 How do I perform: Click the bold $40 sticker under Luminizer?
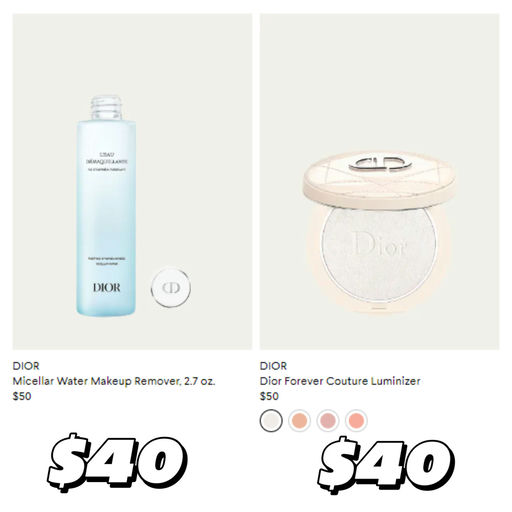click(x=386, y=465)
